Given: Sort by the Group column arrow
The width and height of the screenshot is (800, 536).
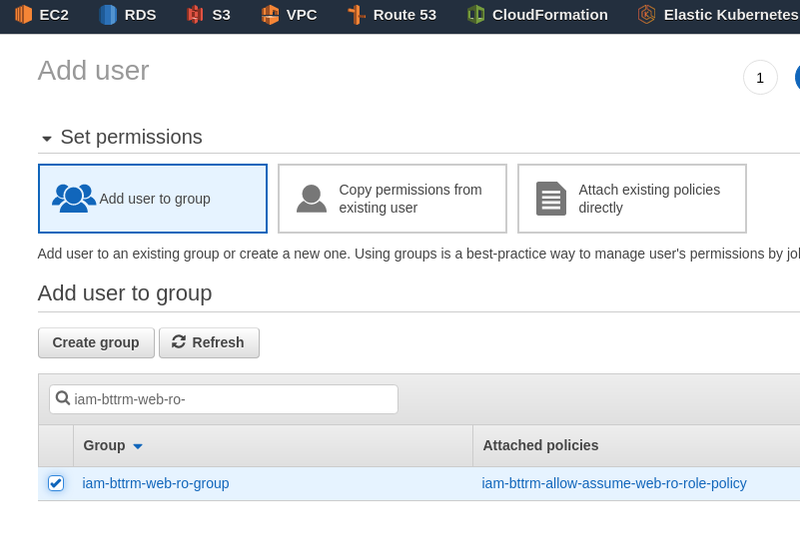Looking at the screenshot, I should pyautogui.click(x=138, y=446).
